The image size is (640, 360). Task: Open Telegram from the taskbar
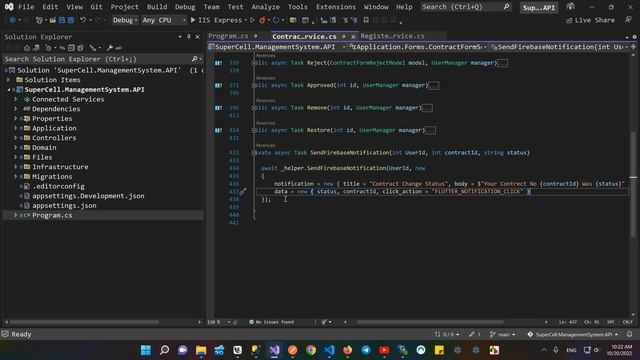366,350
